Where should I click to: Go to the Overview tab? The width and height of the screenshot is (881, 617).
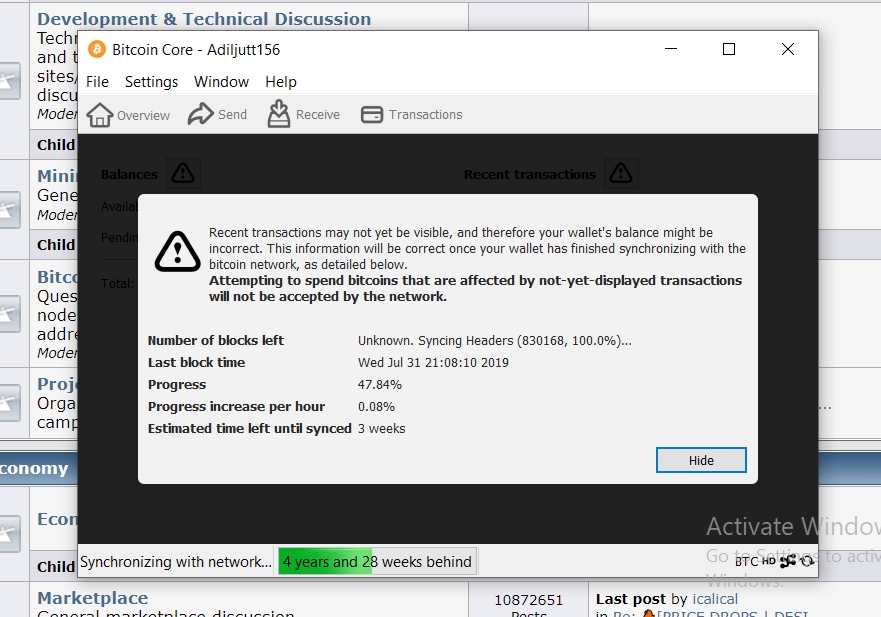(x=128, y=115)
